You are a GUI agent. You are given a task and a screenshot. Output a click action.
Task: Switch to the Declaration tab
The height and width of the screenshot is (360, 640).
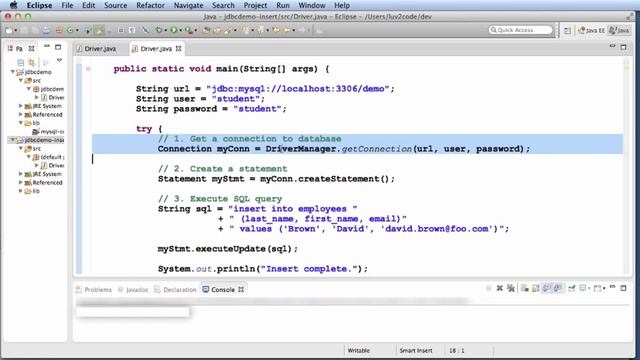click(x=176, y=289)
